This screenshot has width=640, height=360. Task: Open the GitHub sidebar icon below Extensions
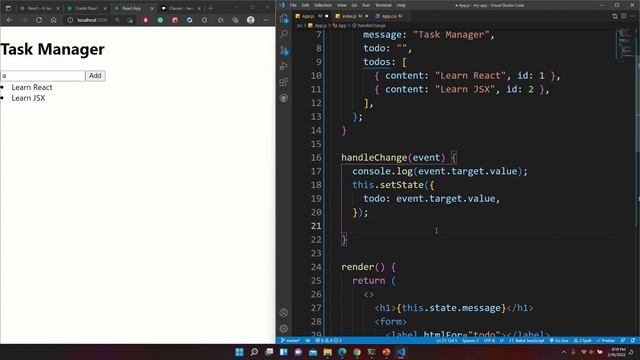284,98
